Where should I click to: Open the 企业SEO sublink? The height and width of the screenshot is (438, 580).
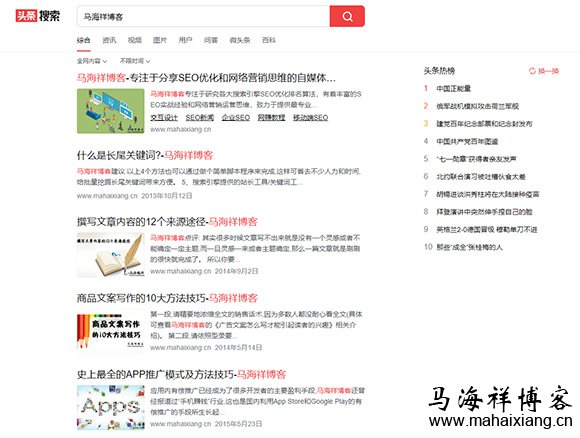click(236, 118)
